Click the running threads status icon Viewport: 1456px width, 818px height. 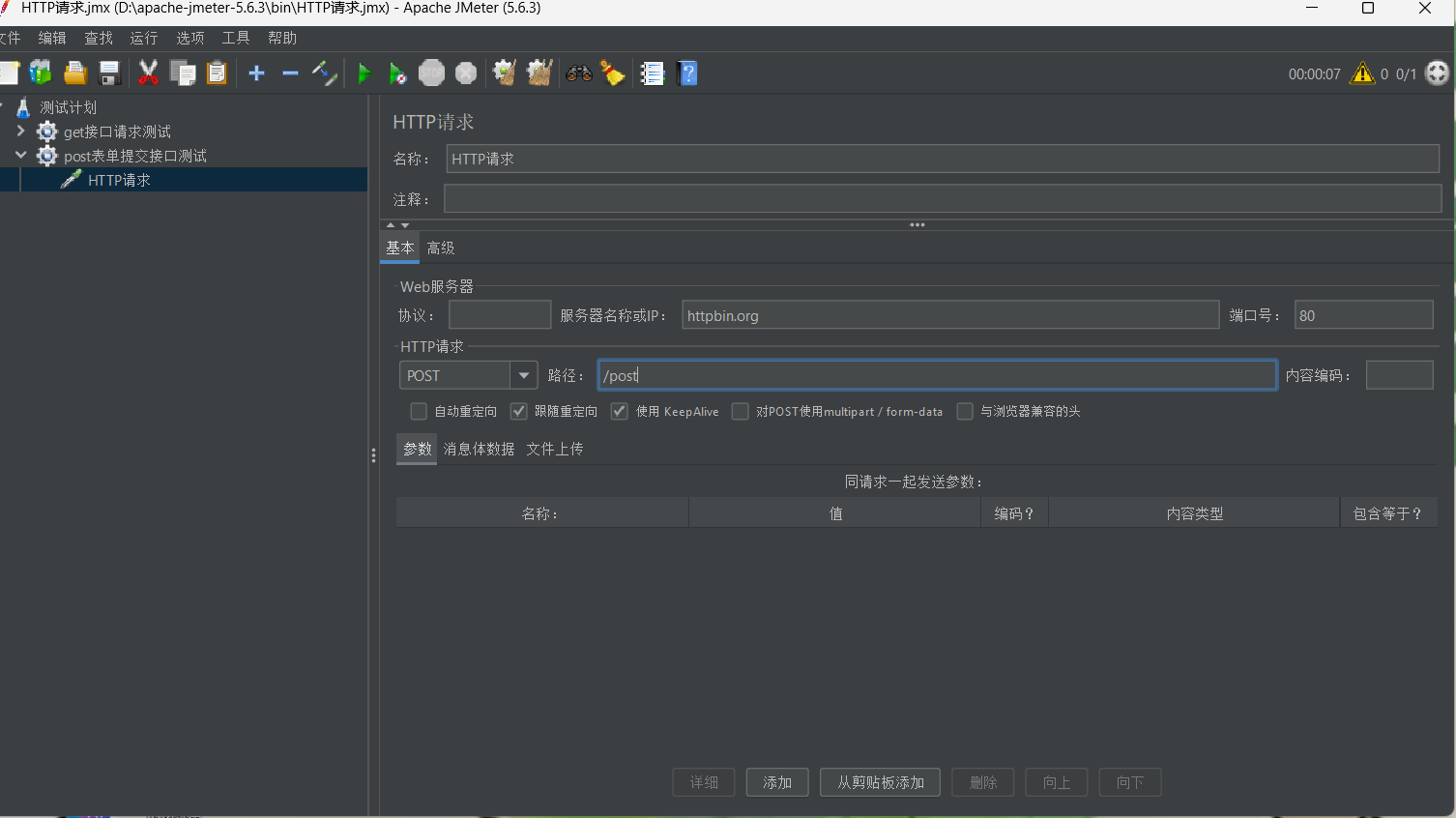[1438, 73]
